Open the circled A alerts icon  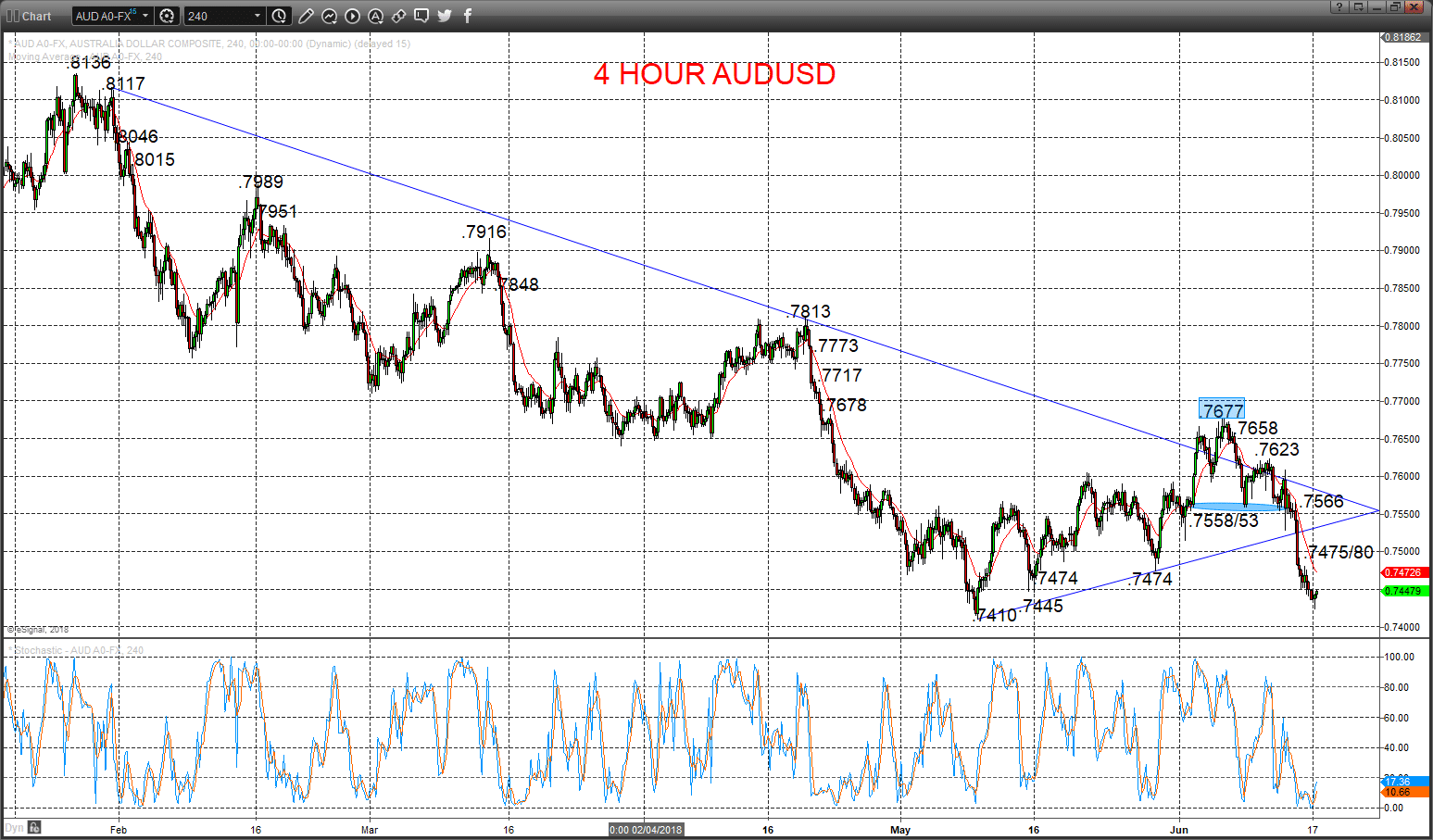coord(376,16)
